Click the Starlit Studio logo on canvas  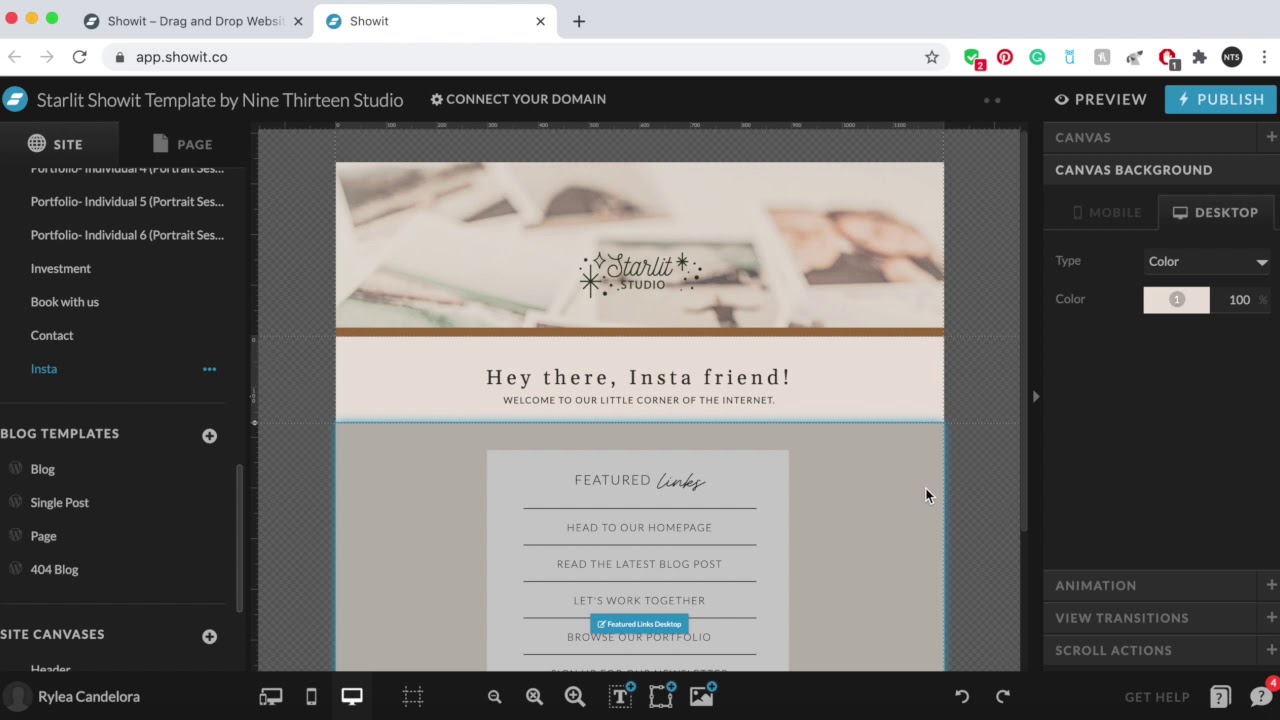click(640, 273)
